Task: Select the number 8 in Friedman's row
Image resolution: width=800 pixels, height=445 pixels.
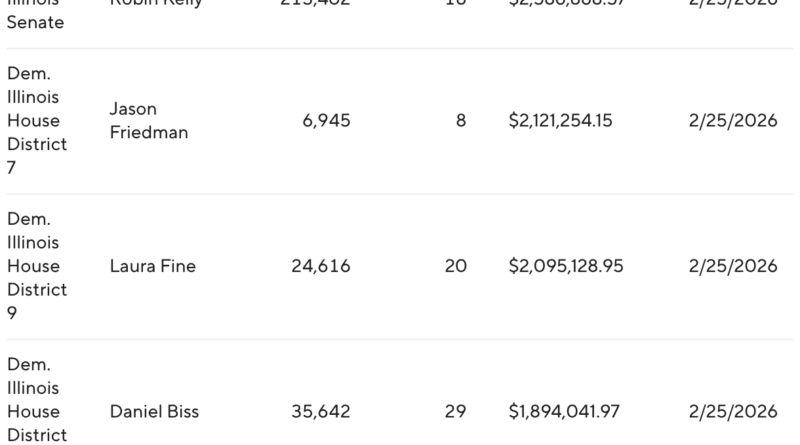Action: [x=460, y=121]
